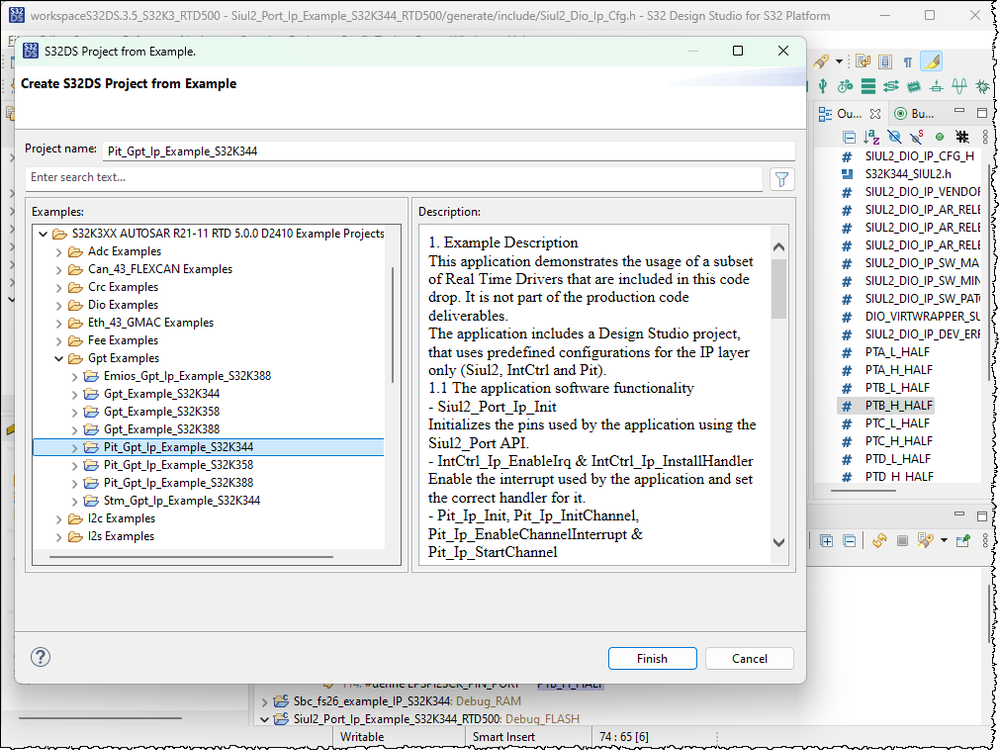Switch to the tab beside Outline
Viewport: 999px width, 753px height.
(x=918, y=113)
